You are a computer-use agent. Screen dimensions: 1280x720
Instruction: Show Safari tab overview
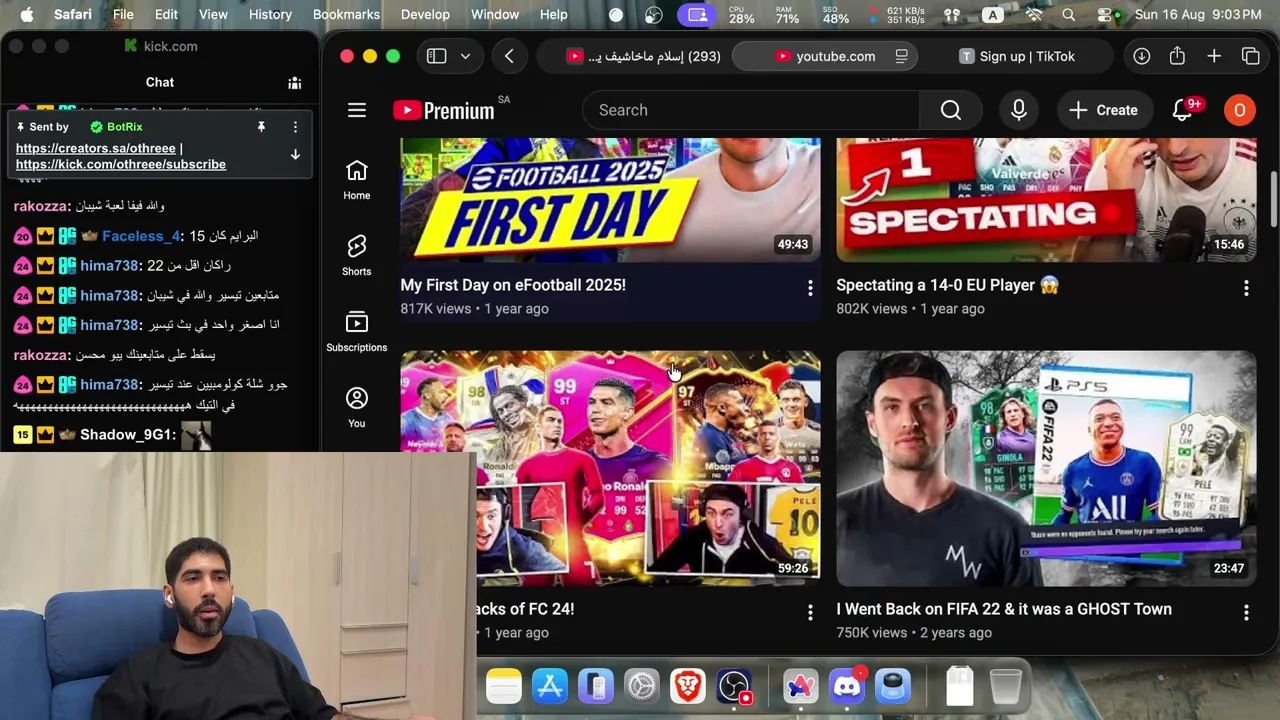click(1251, 56)
